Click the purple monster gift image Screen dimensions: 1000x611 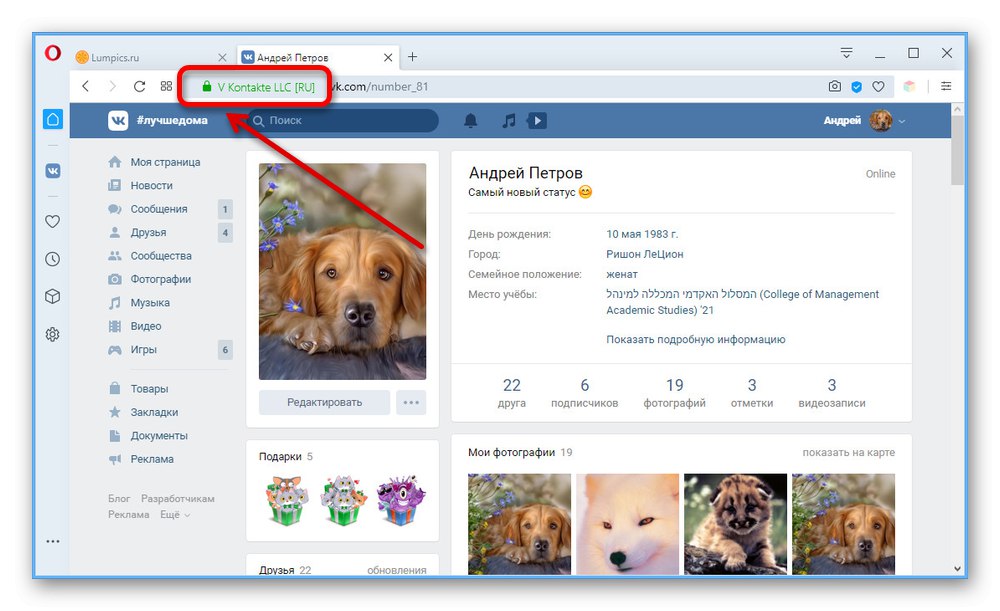(x=401, y=500)
